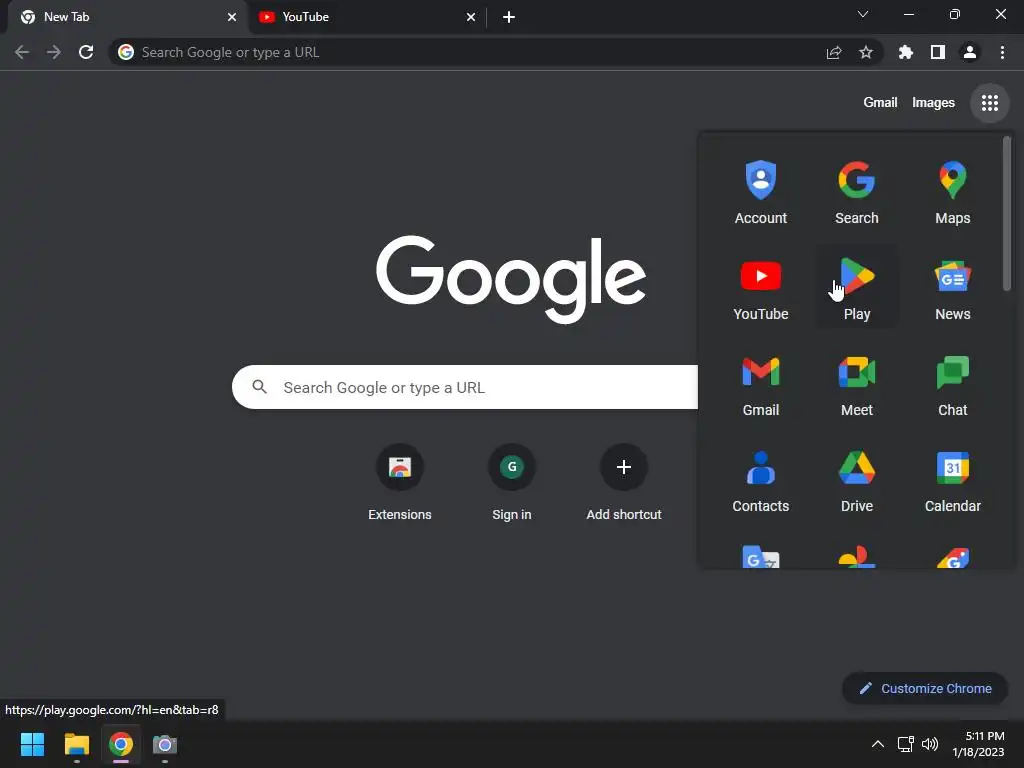This screenshot has height=768, width=1024.
Task: Click the Extensions puzzle icon in toolbar
Action: pyautogui.click(x=905, y=52)
